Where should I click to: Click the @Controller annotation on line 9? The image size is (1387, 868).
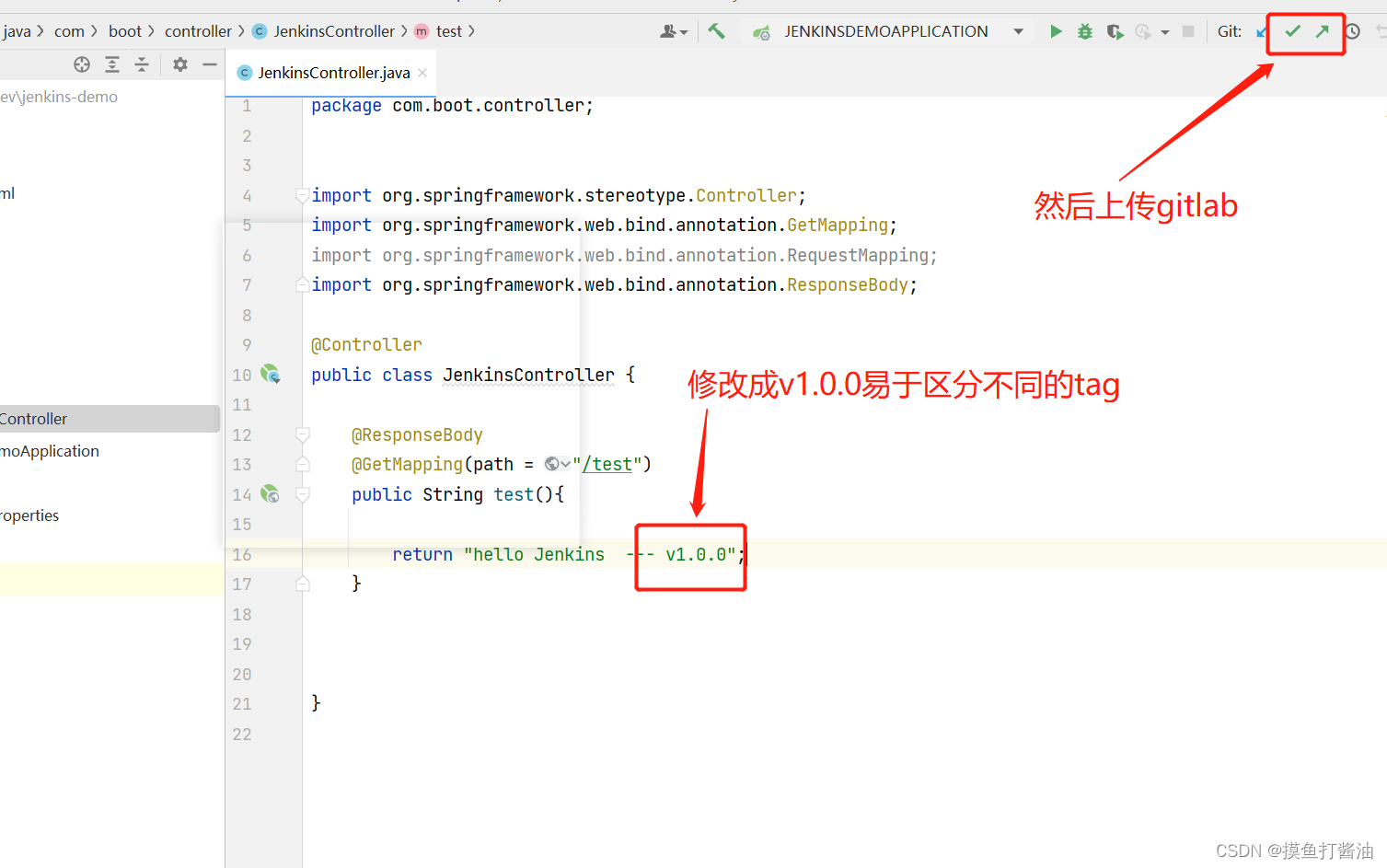click(x=366, y=344)
